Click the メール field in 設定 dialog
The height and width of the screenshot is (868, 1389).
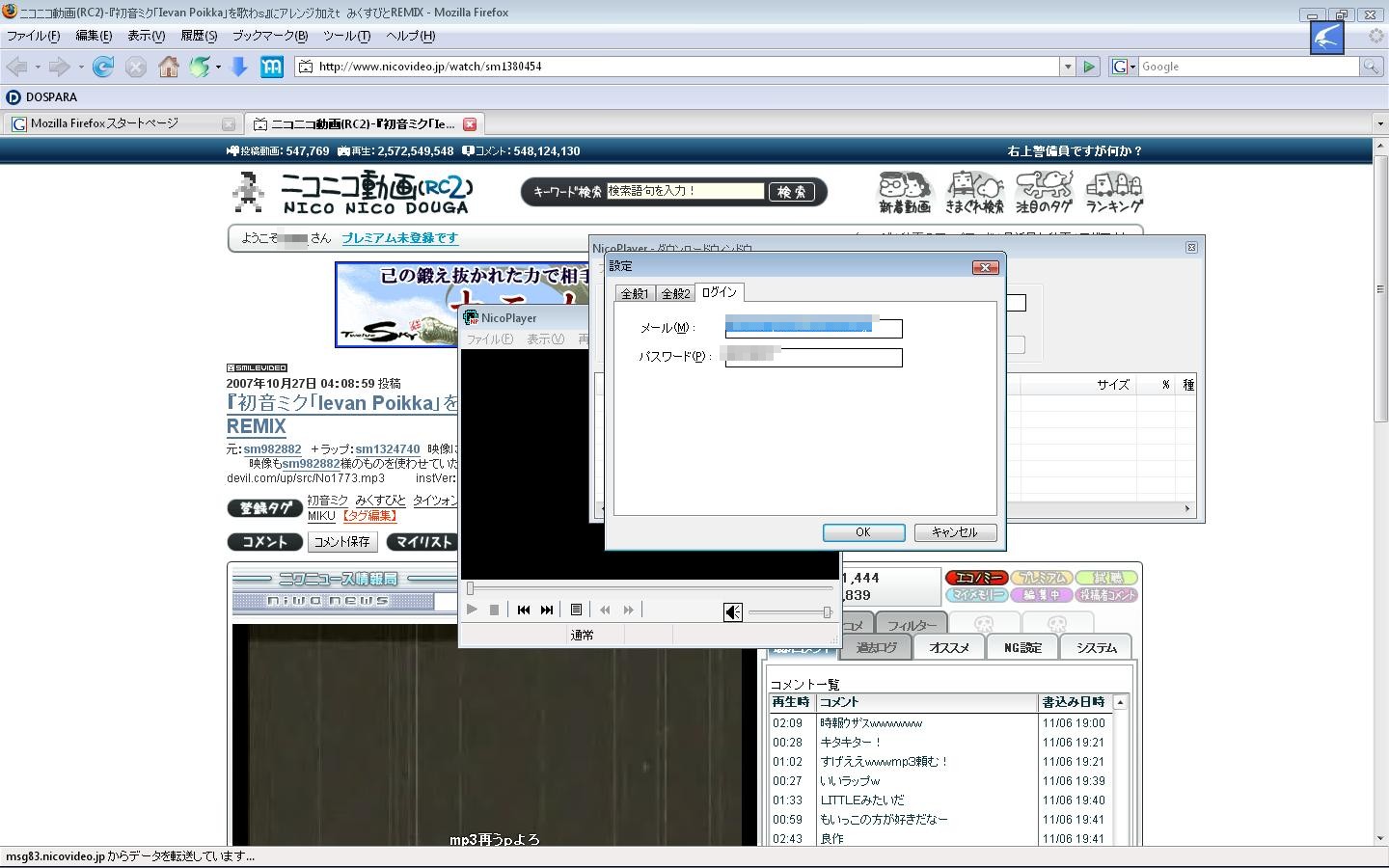(x=814, y=329)
